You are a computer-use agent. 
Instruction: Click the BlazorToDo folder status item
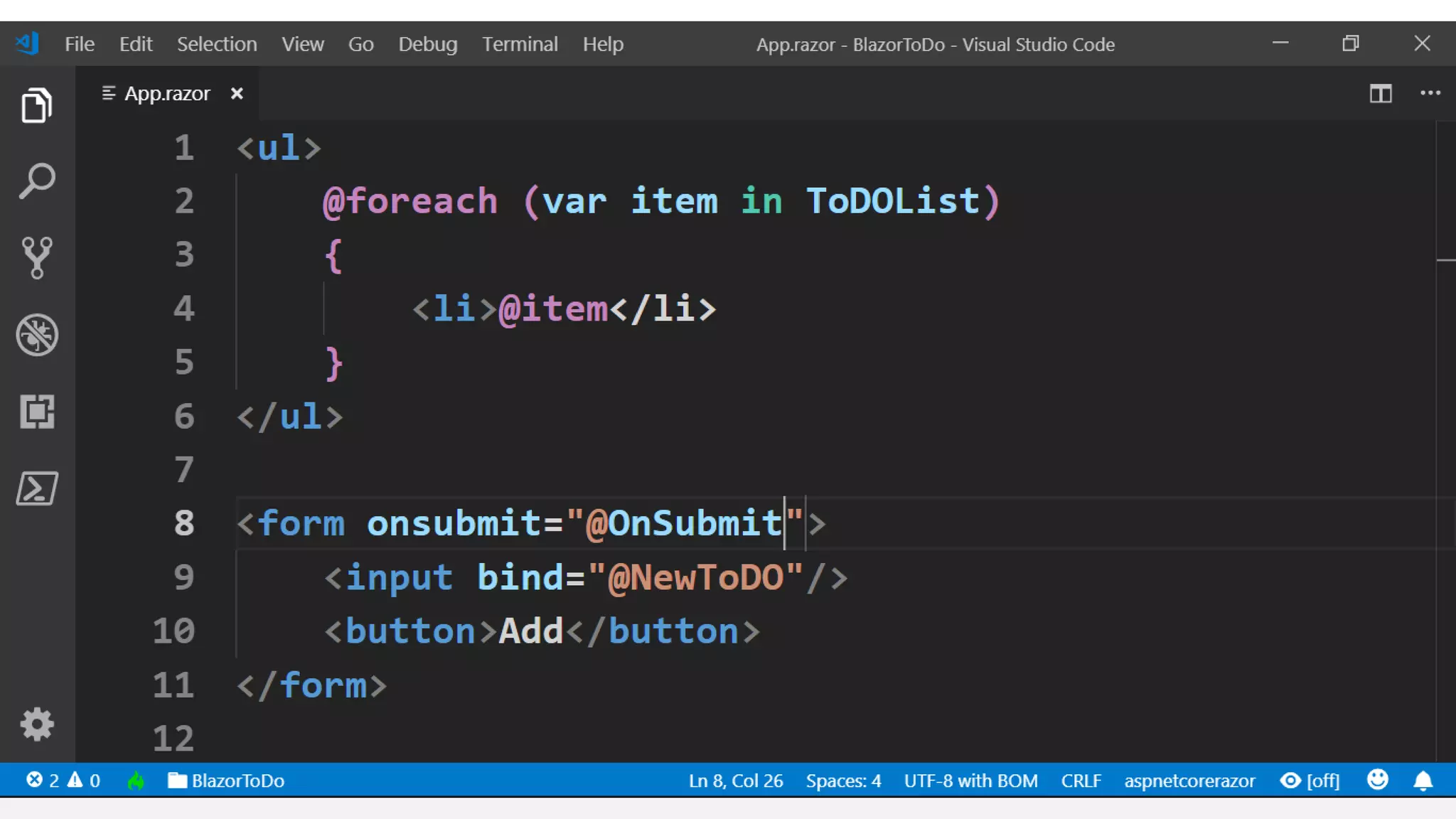tap(226, 781)
